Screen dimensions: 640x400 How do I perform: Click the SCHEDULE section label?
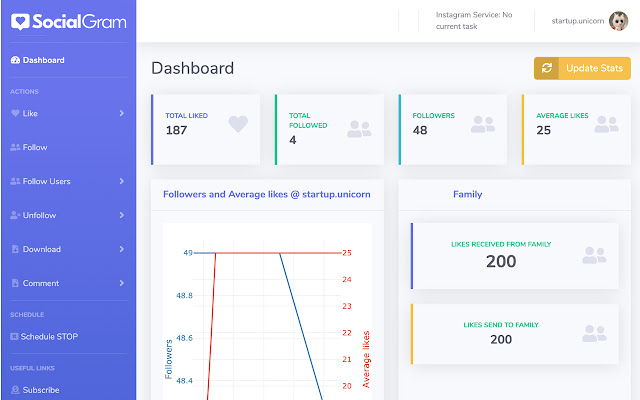click(27, 315)
